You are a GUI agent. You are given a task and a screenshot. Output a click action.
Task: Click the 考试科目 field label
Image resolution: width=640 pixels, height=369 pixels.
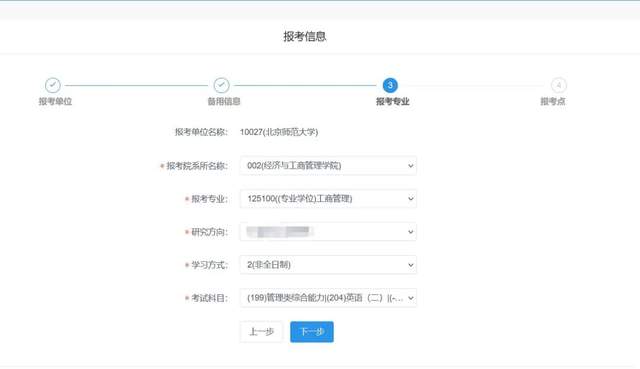tap(209, 298)
